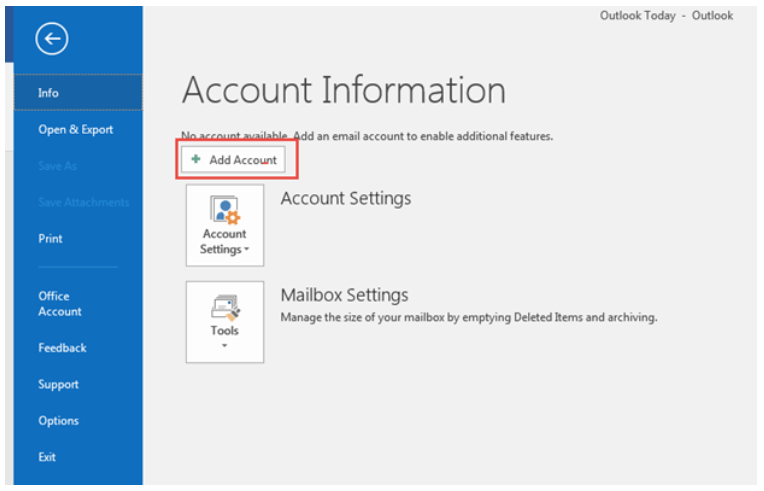764x491 pixels.
Task: Open the Support page
Action: point(58,384)
